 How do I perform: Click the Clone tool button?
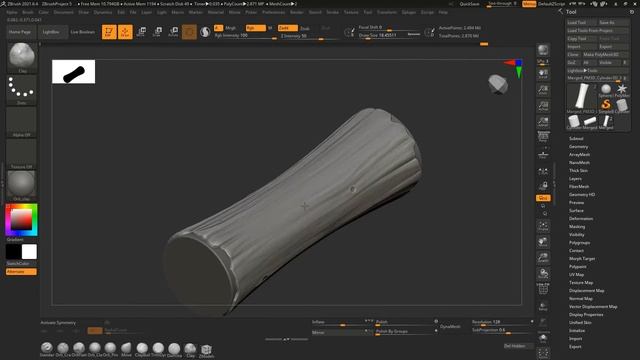tap(573, 54)
